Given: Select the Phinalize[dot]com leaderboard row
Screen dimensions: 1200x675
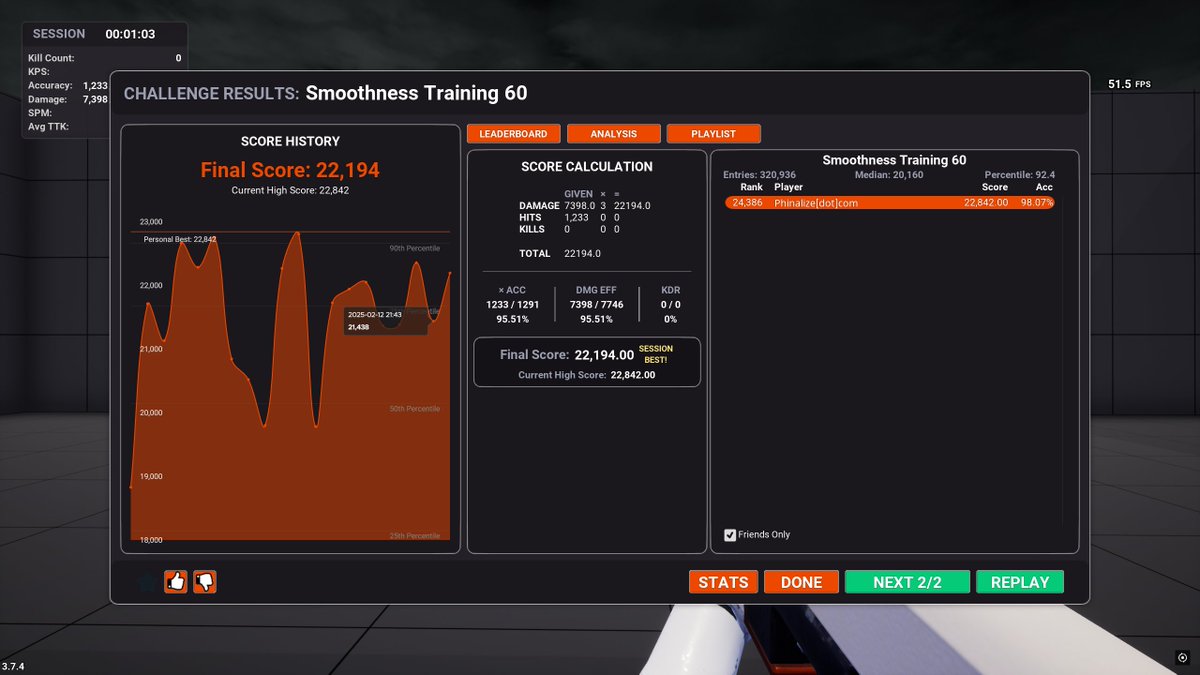Looking at the screenshot, I should coord(890,203).
